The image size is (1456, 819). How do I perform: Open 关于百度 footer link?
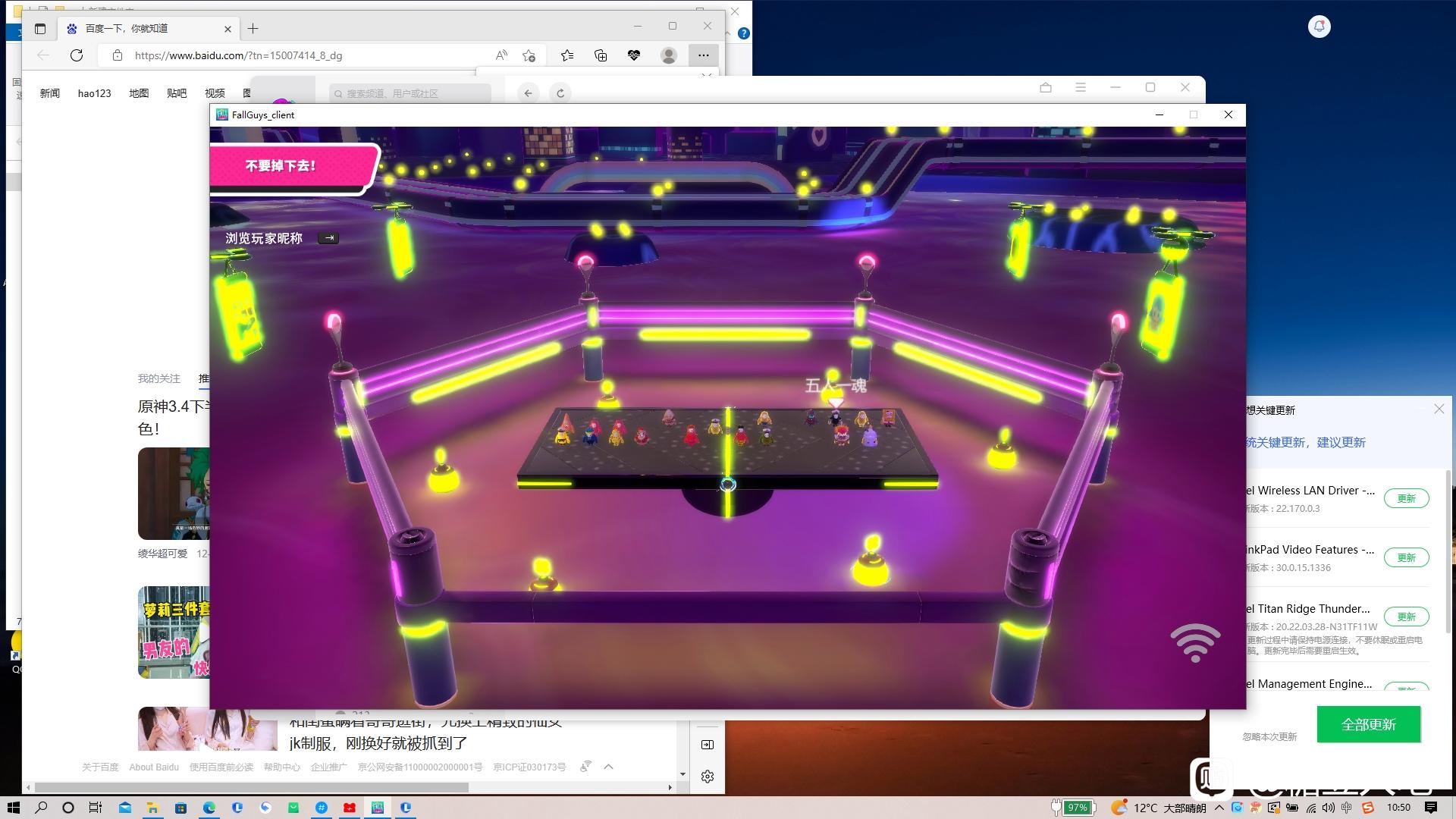[100, 767]
